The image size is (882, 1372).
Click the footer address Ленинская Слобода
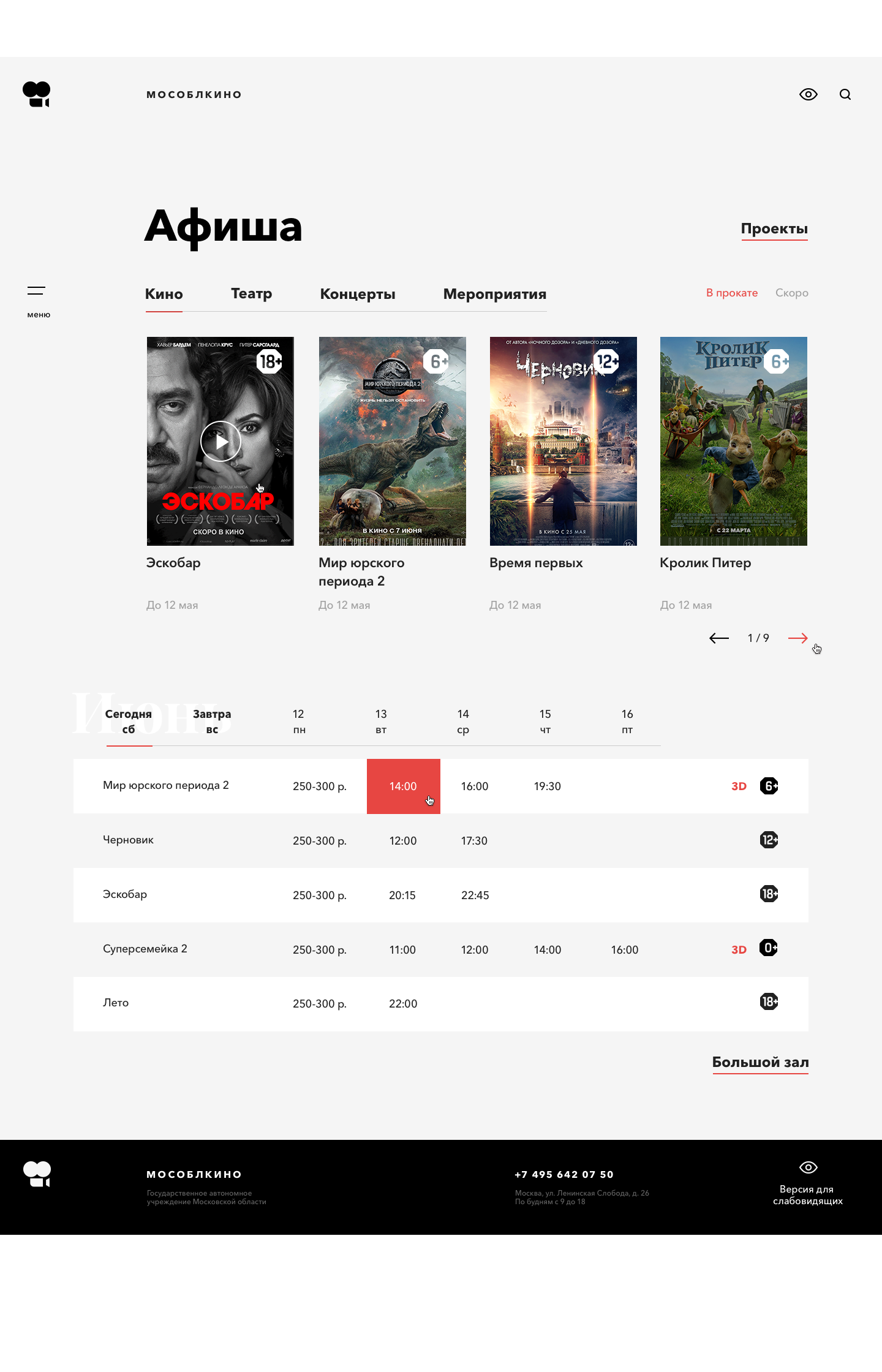(582, 1193)
